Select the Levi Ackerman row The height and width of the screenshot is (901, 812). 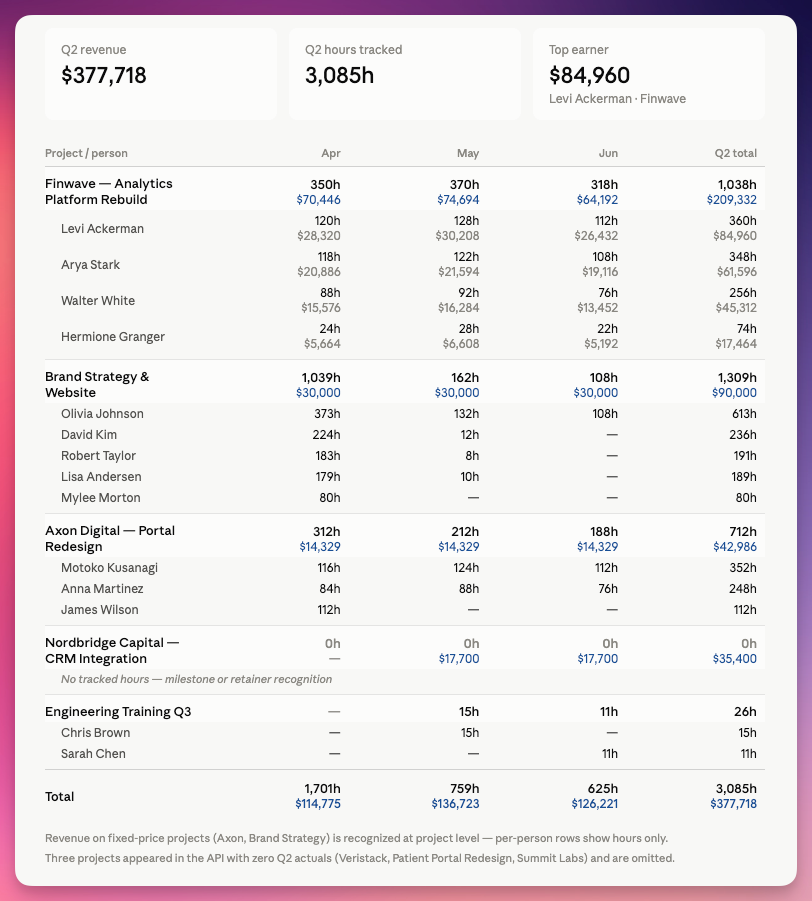pos(405,228)
